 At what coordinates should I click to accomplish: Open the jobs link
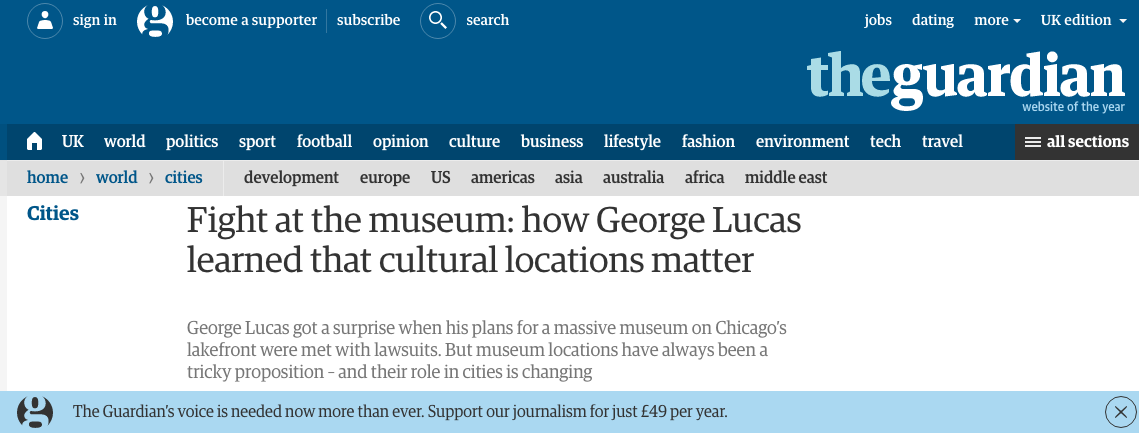877,20
